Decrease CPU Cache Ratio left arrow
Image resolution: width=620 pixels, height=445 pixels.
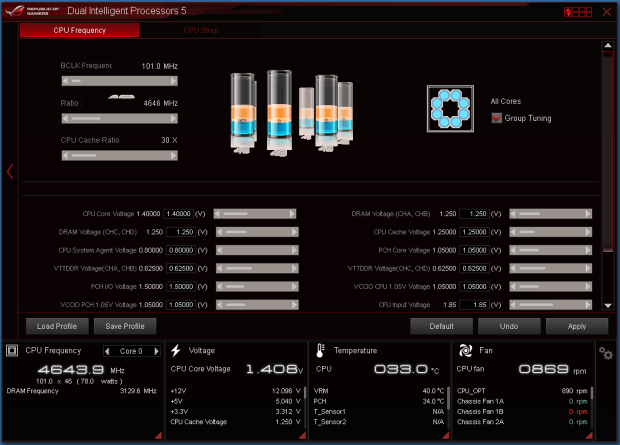(65, 155)
